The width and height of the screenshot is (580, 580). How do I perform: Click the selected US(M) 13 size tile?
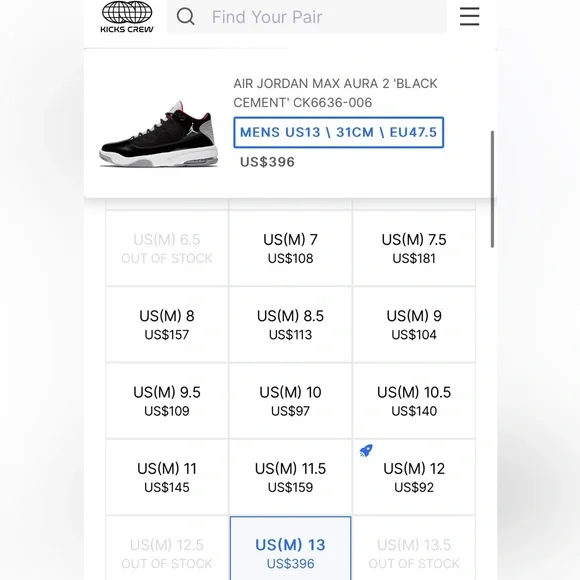(x=290, y=548)
